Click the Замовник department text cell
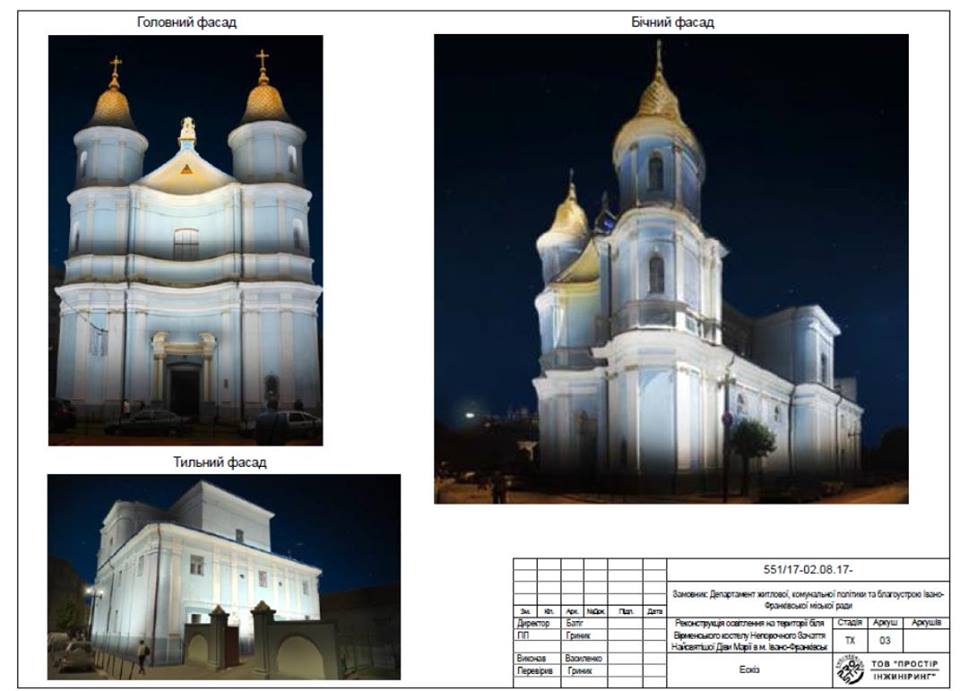Viewport: 960px width, 691px height. tap(808, 599)
